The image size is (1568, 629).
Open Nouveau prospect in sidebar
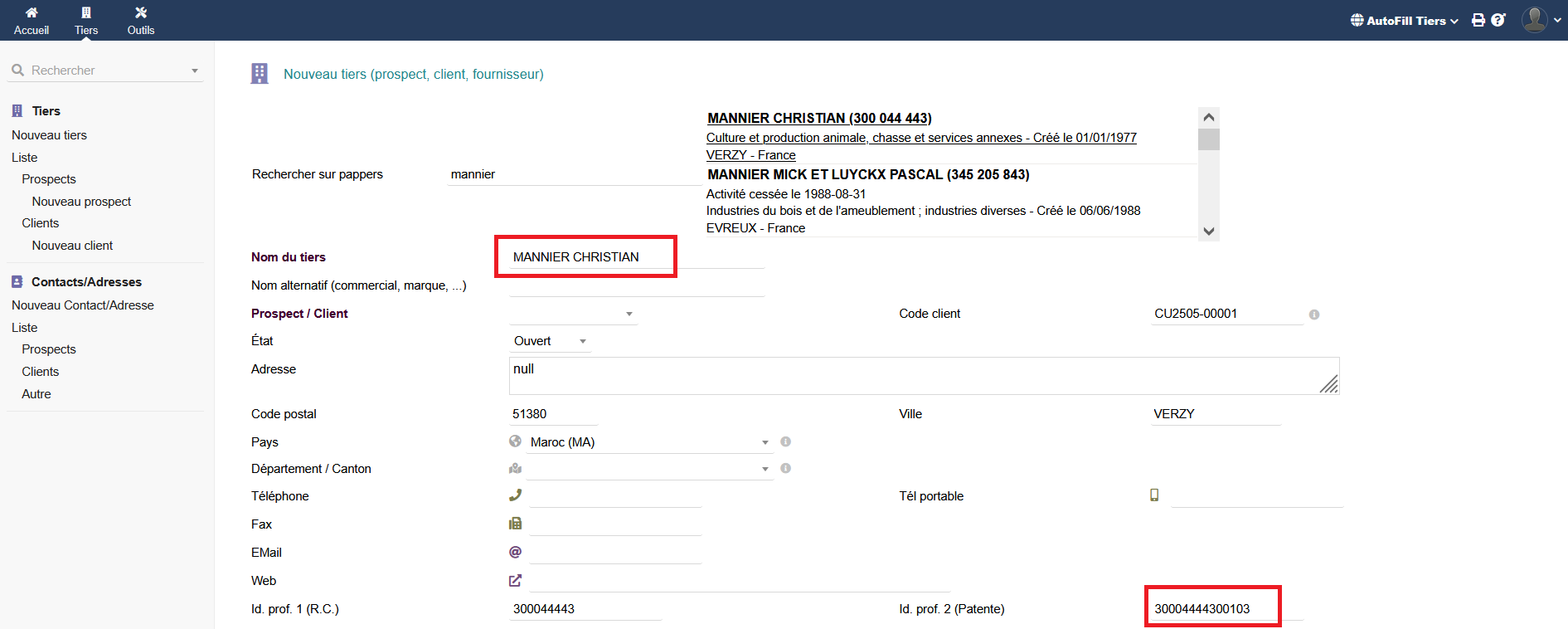(x=81, y=202)
